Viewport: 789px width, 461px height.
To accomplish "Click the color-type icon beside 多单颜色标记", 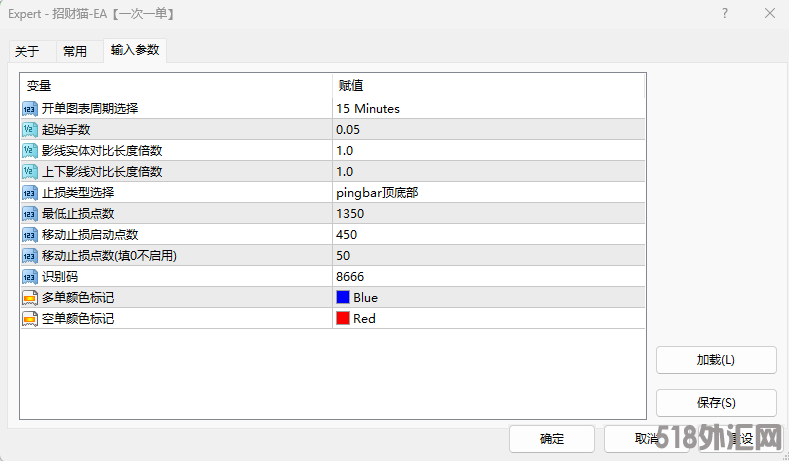I will (30, 298).
